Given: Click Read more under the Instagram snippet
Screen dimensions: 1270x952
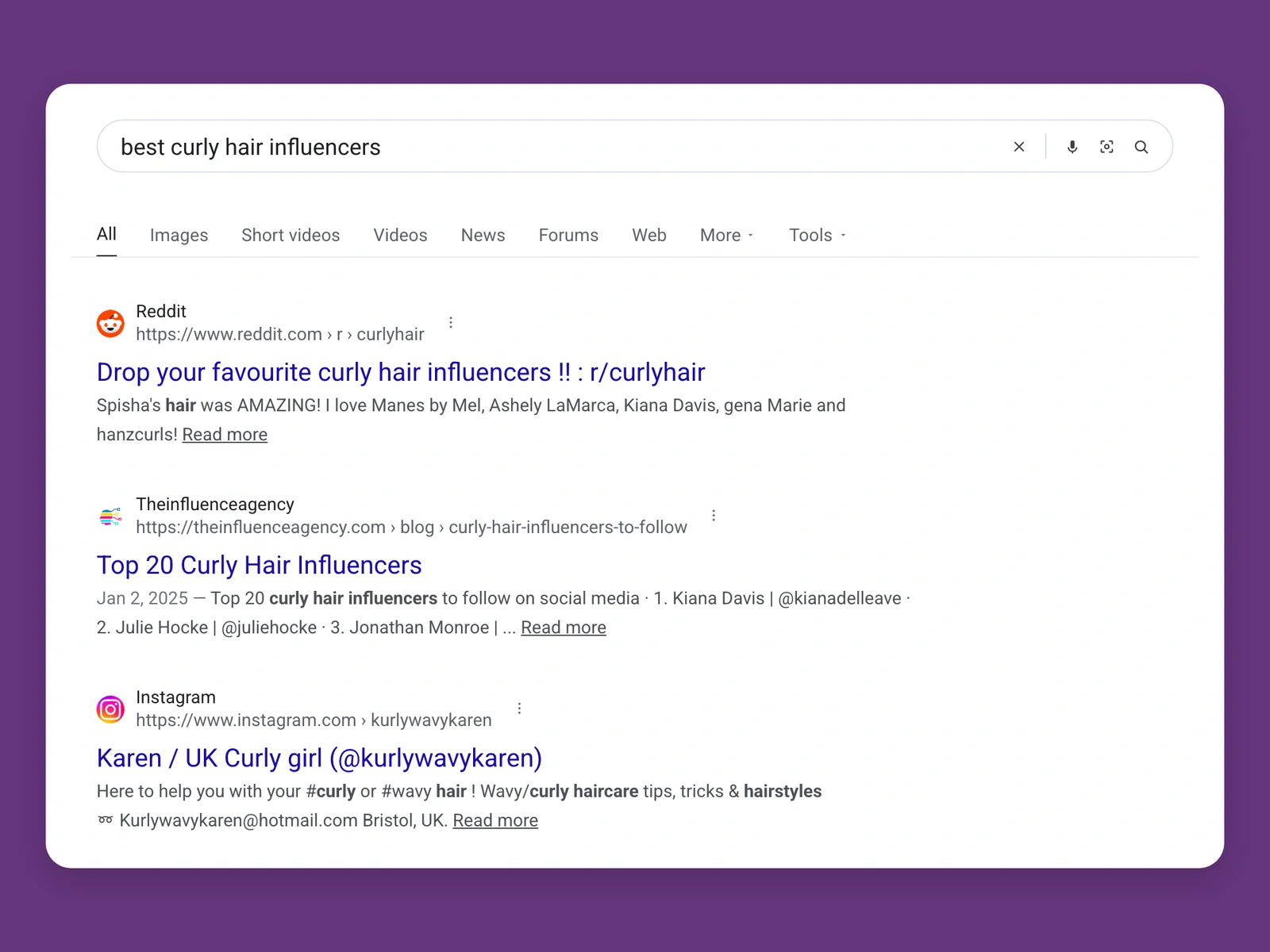Looking at the screenshot, I should (x=495, y=820).
